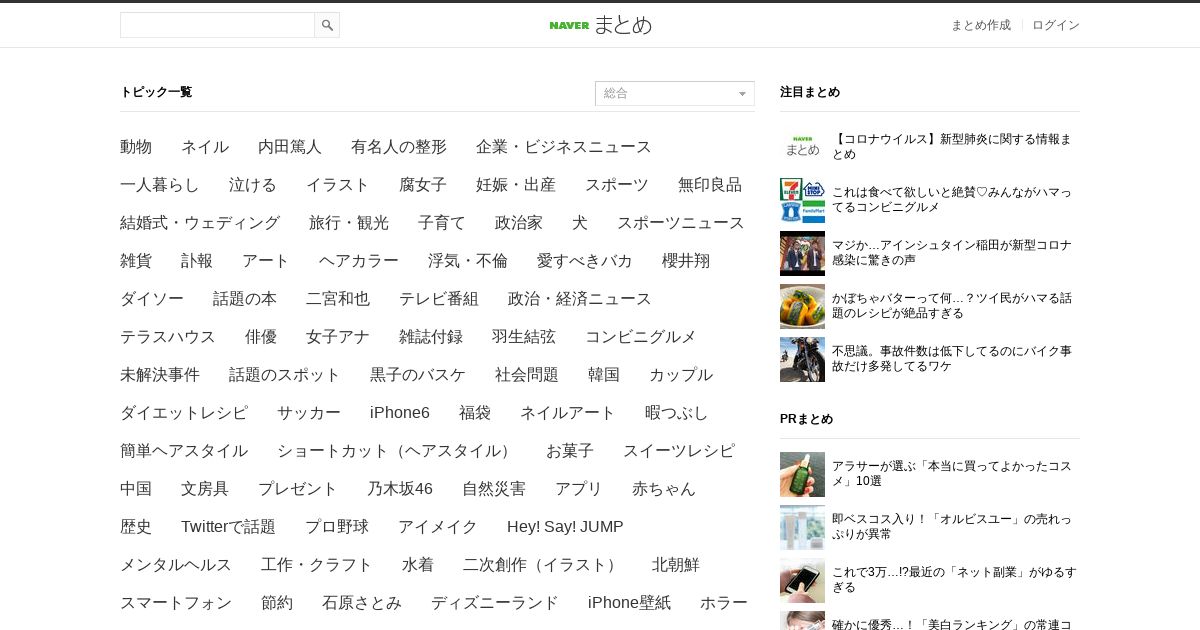This screenshot has width=1200, height=630.
Task: Open the Twitterで話題 topic
Action: click(x=228, y=527)
